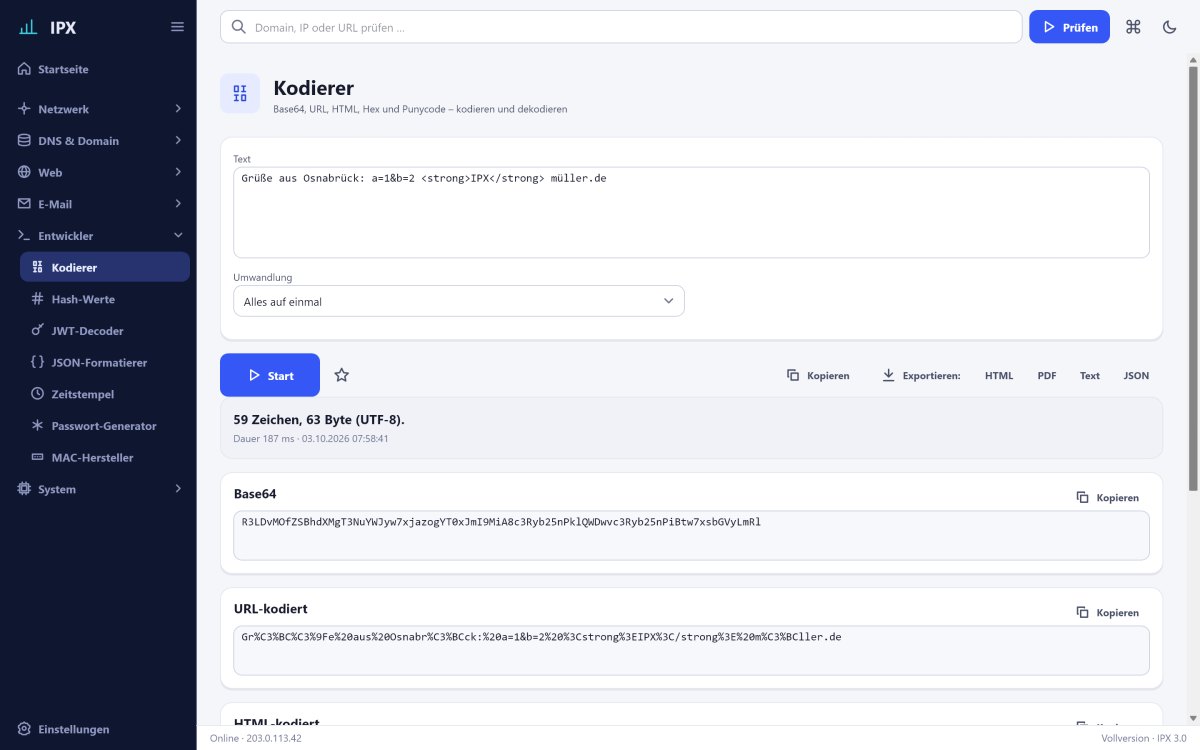Add Kodierer to favorites star
Image resolution: width=1200 pixels, height=750 pixels.
coord(342,375)
